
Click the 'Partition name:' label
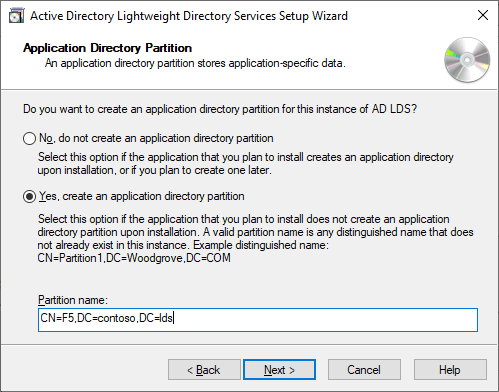(73, 300)
